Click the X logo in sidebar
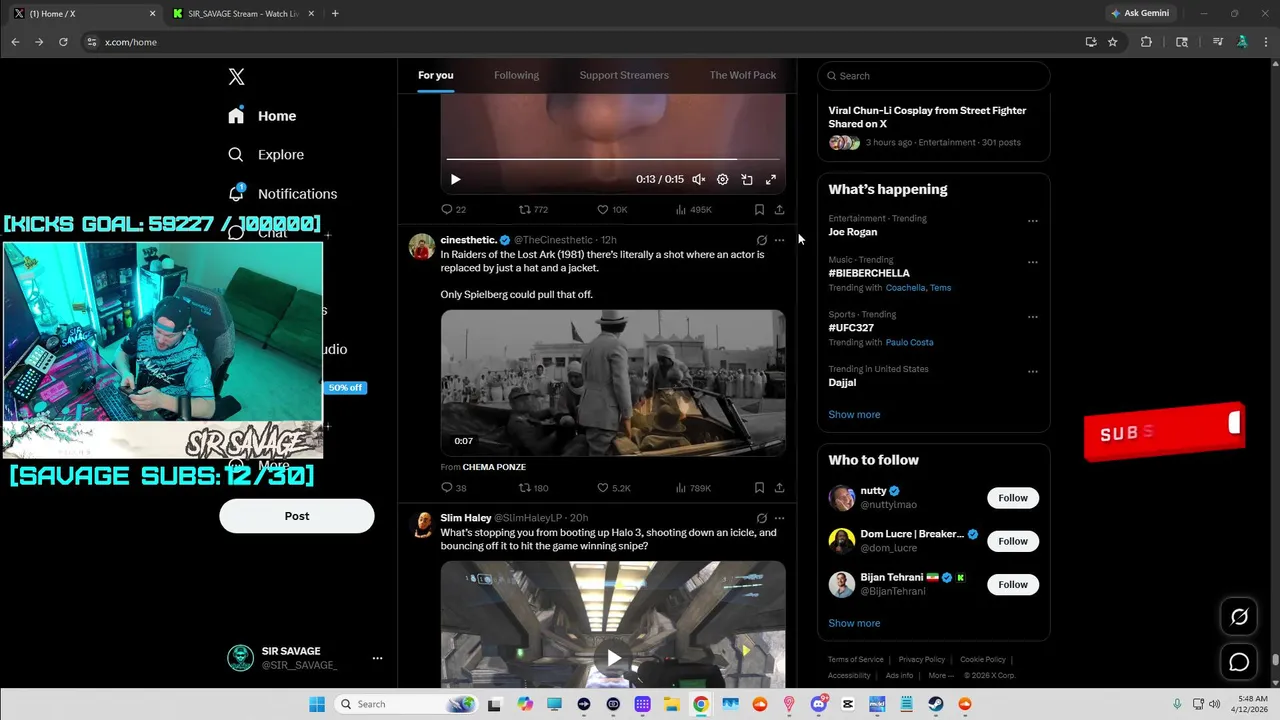Viewport: 1280px width, 720px height. tap(236, 77)
